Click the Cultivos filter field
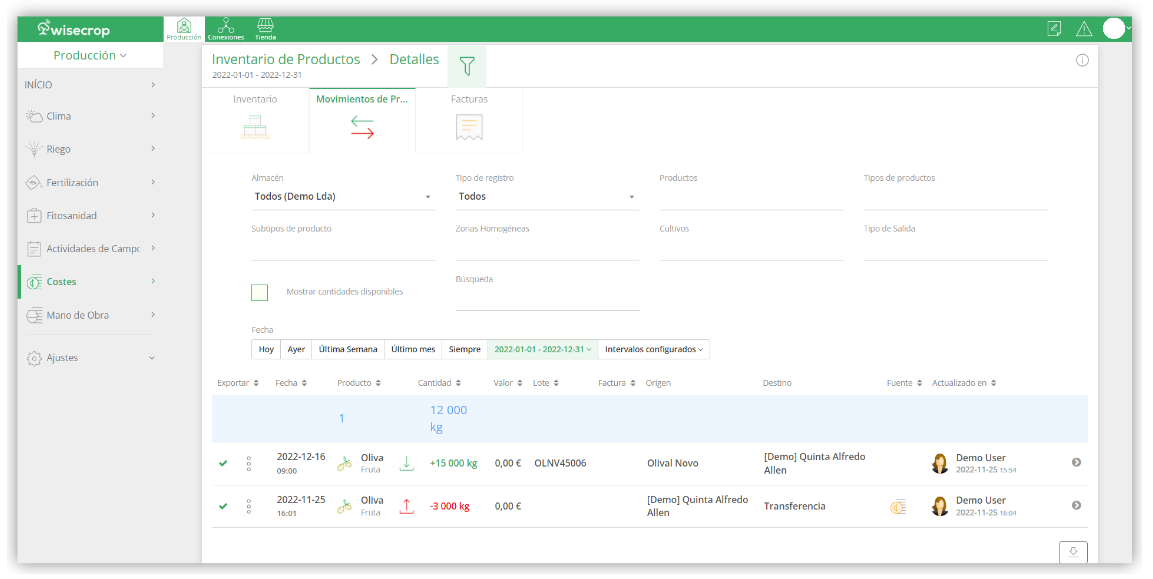 point(752,248)
